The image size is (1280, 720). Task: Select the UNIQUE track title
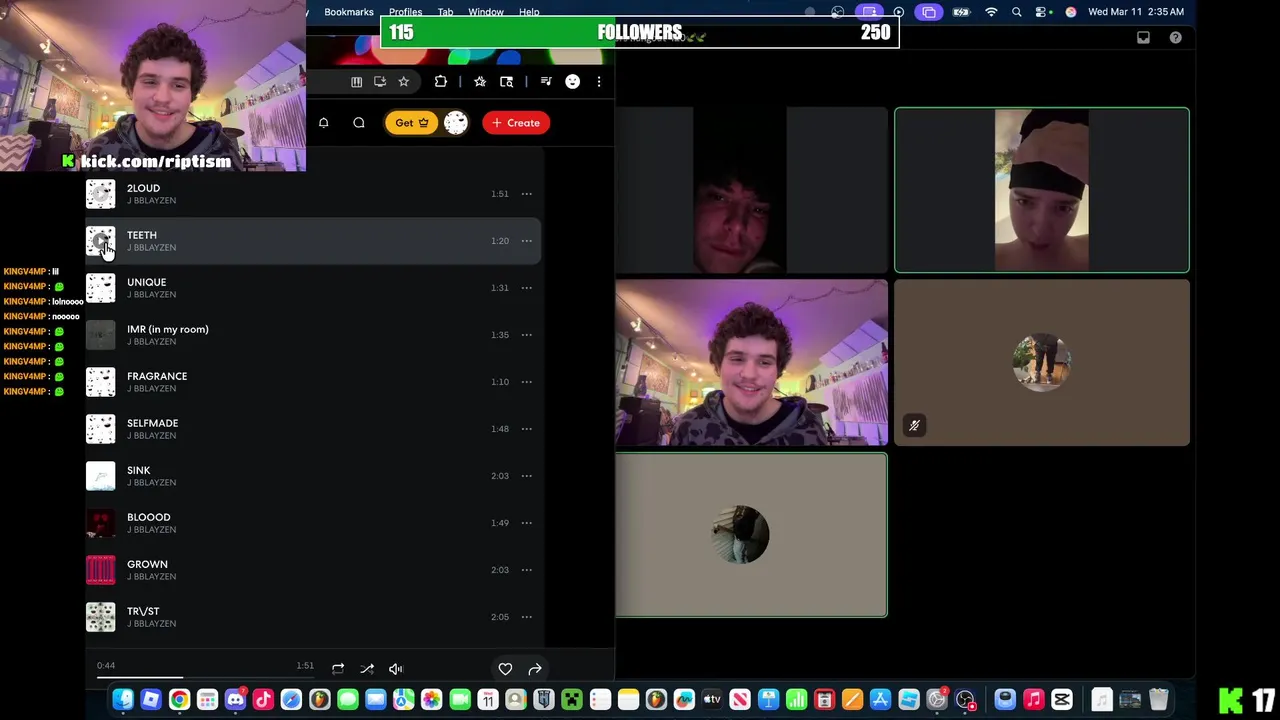(146, 282)
